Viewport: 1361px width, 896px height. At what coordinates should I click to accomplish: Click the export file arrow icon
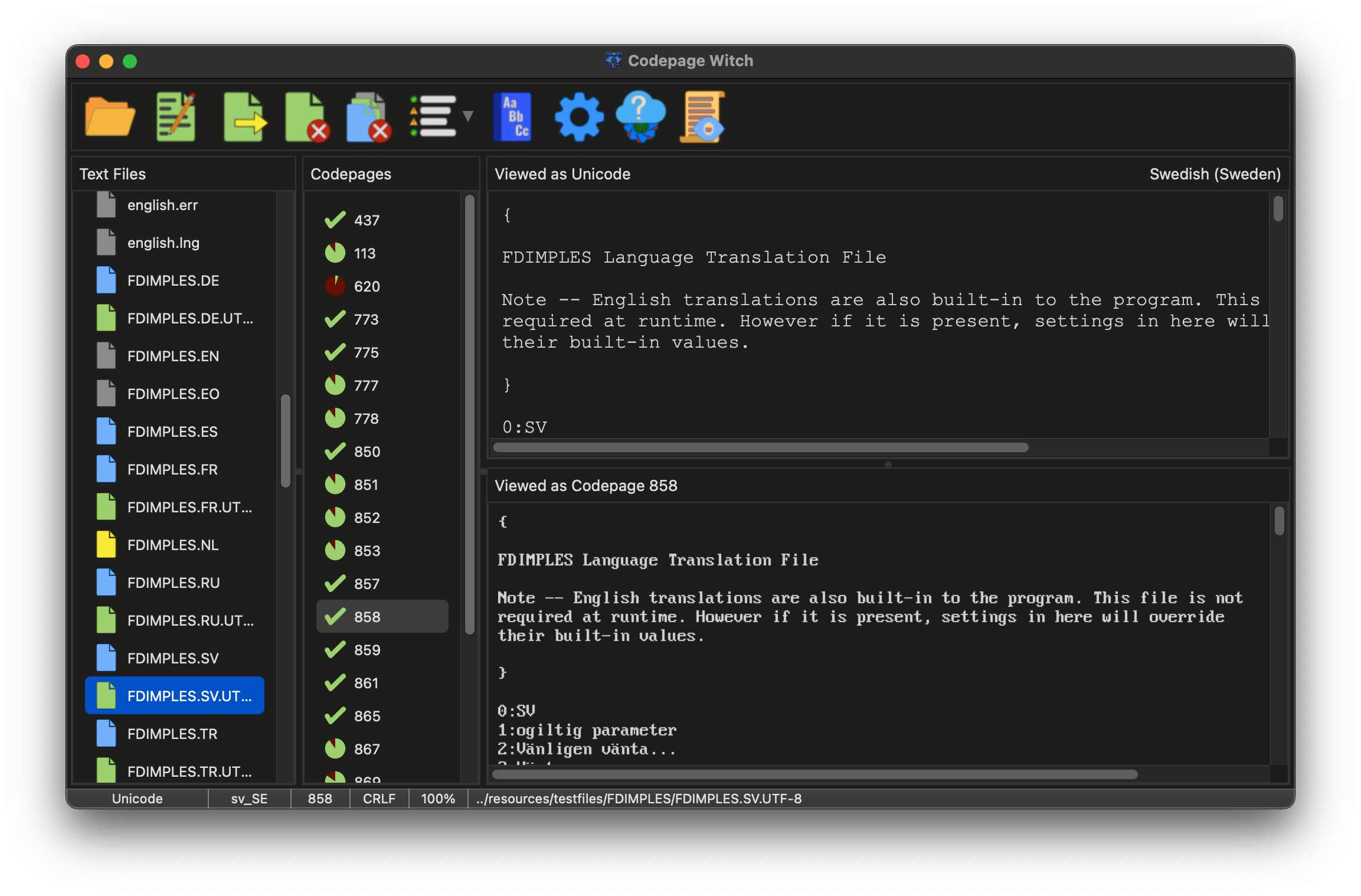pos(244,116)
